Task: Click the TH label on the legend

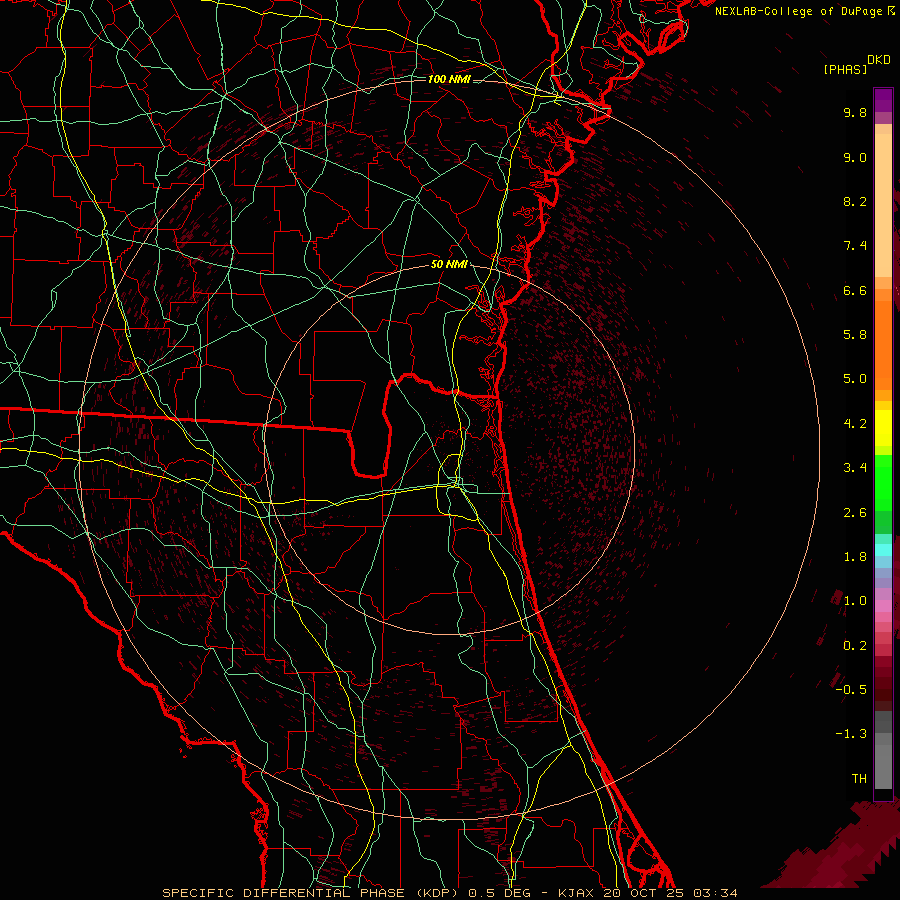Action: 858,778
